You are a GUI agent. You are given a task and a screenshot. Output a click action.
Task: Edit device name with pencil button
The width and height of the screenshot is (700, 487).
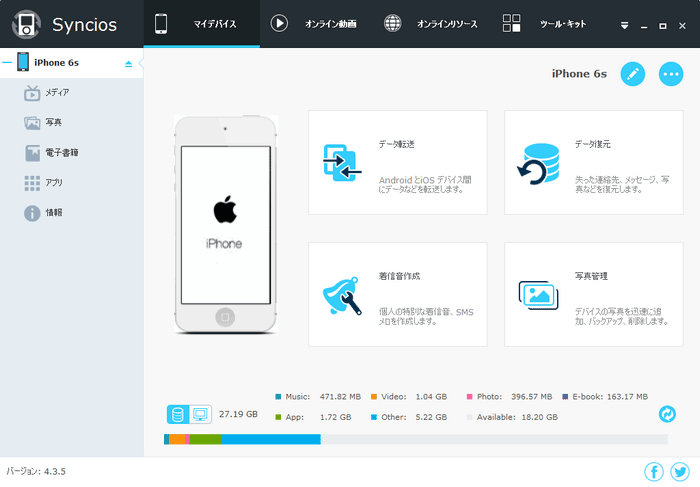[x=633, y=74]
